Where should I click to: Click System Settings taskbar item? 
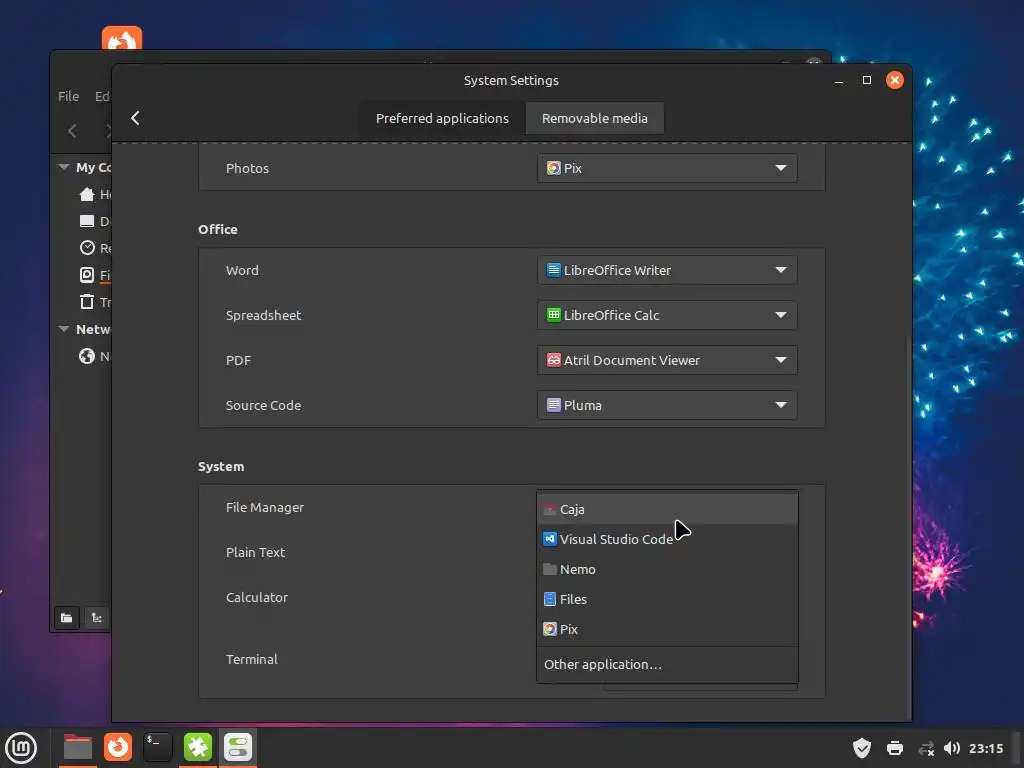[238, 748]
